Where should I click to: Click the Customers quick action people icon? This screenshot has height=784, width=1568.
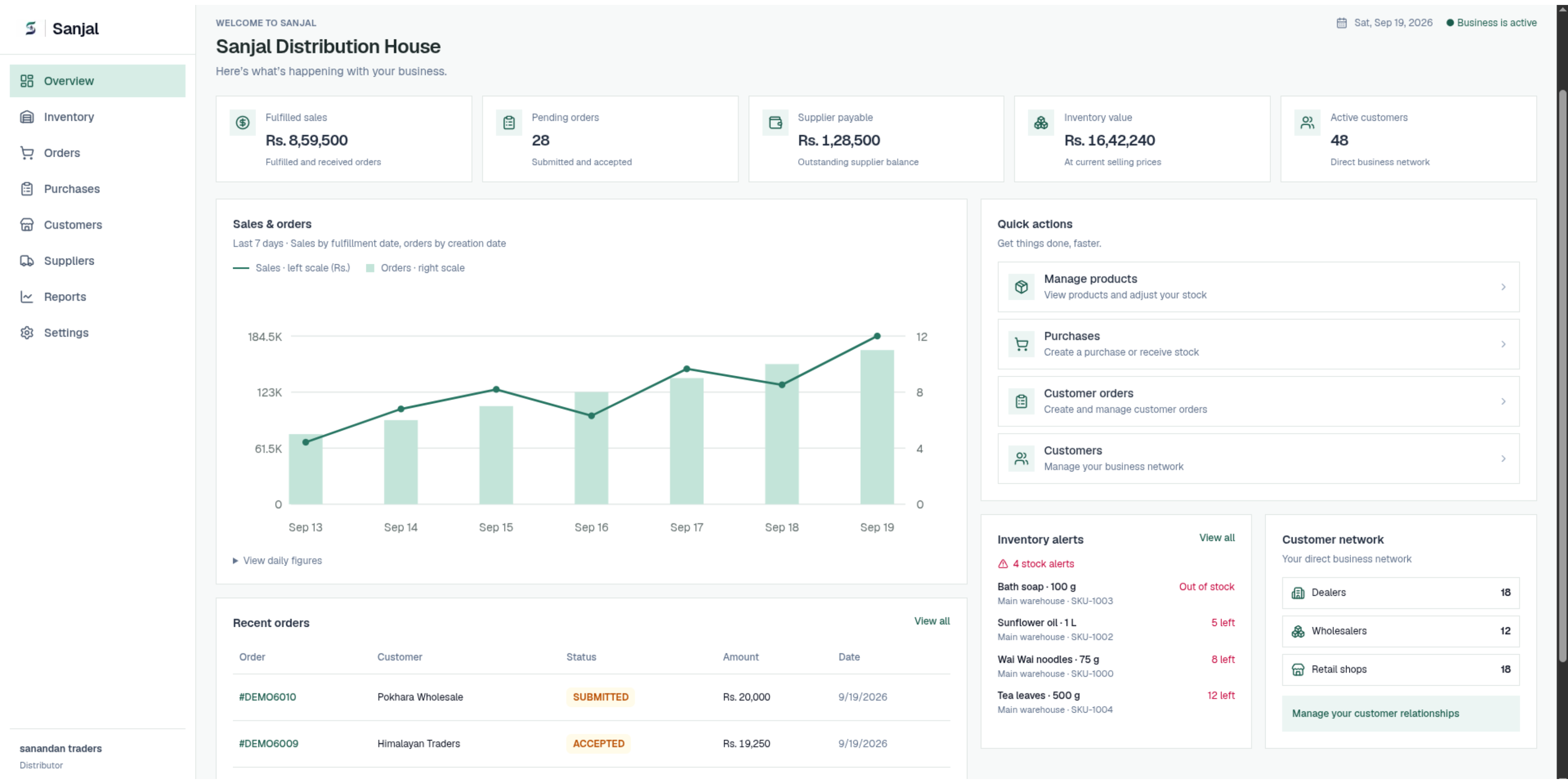tap(1021, 458)
